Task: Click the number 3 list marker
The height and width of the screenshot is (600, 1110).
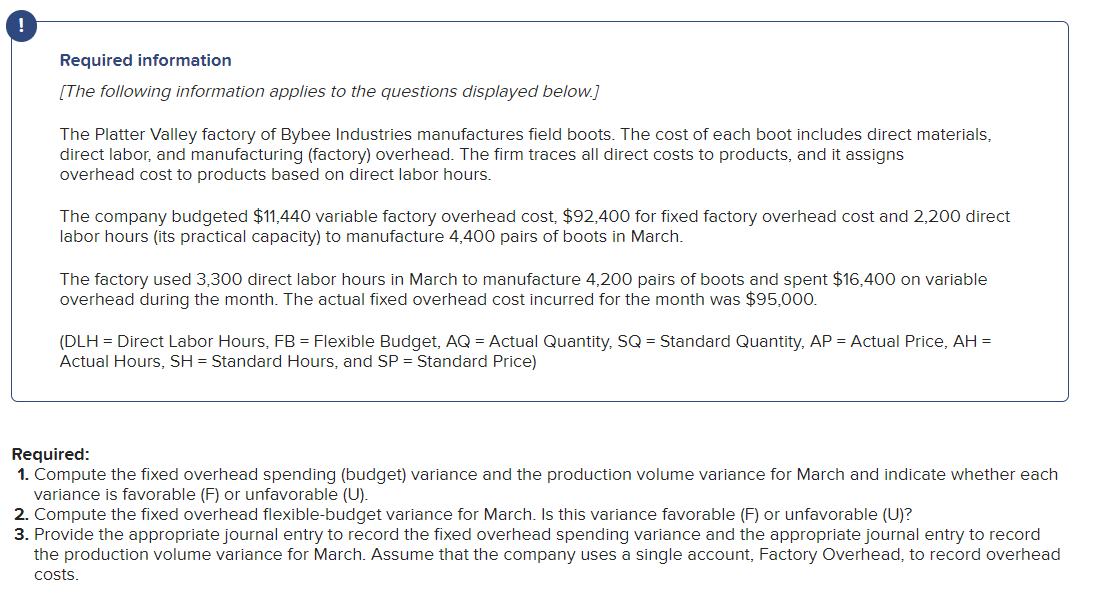Action: [x=23, y=535]
